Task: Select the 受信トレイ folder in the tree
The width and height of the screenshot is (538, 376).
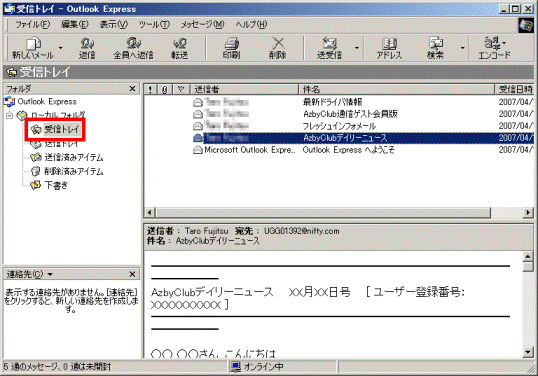Action: tap(62, 130)
